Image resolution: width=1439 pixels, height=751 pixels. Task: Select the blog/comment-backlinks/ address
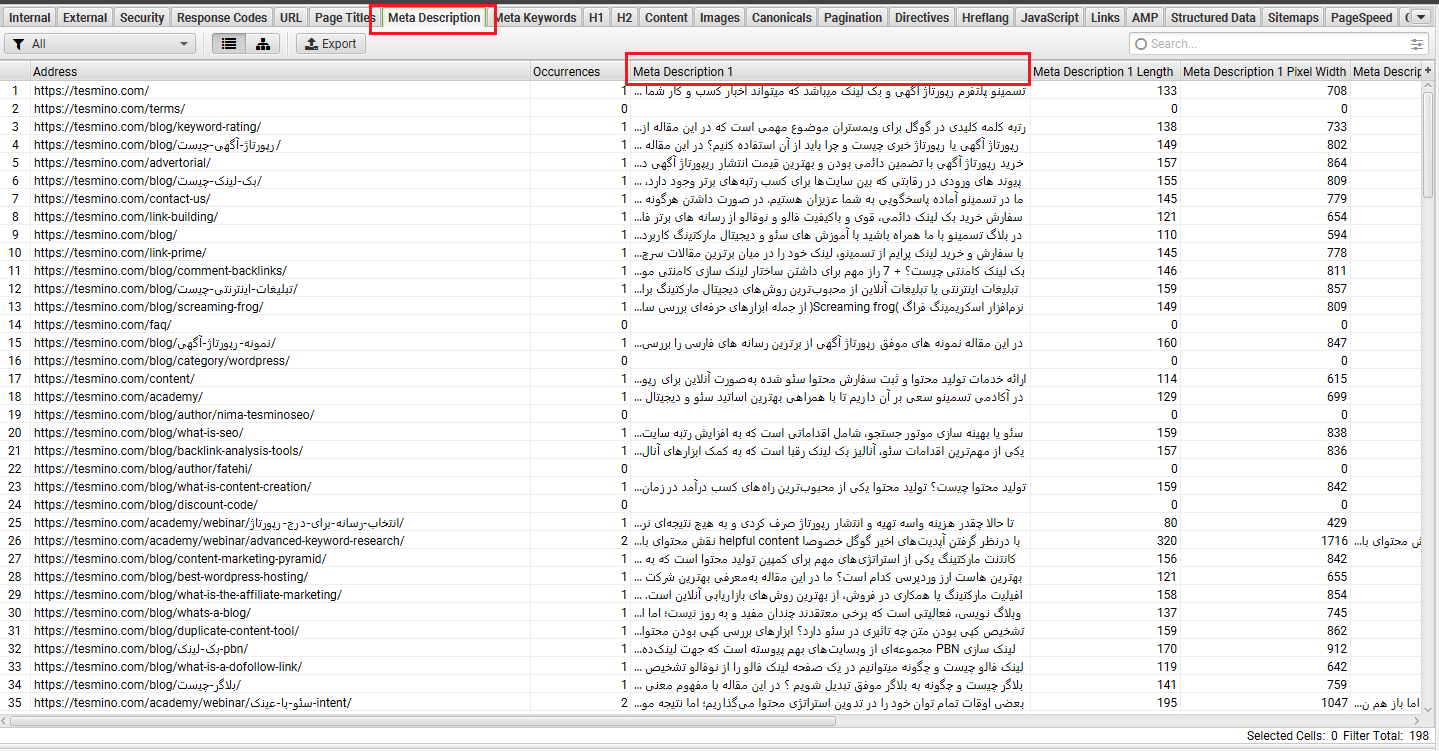click(x=160, y=270)
